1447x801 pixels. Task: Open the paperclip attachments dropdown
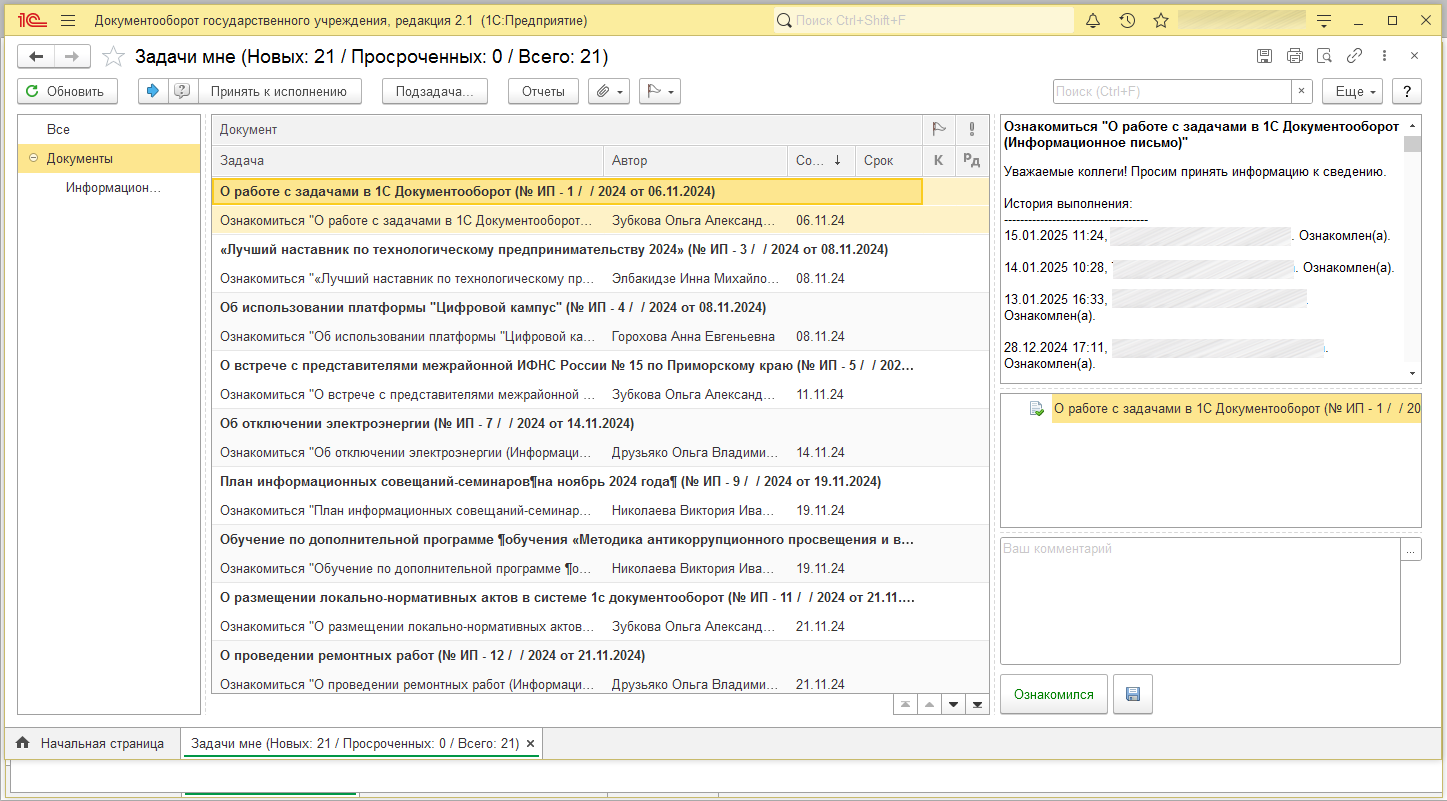[x=609, y=91]
